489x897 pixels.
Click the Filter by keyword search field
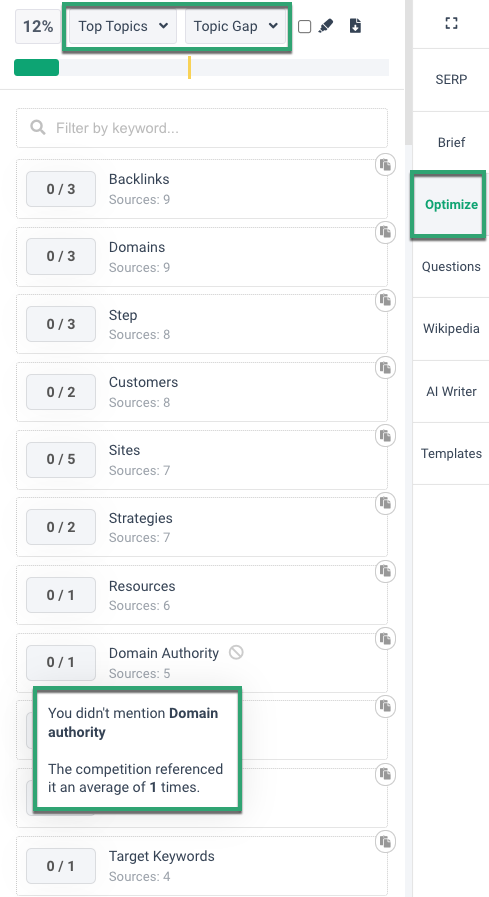pos(202,128)
